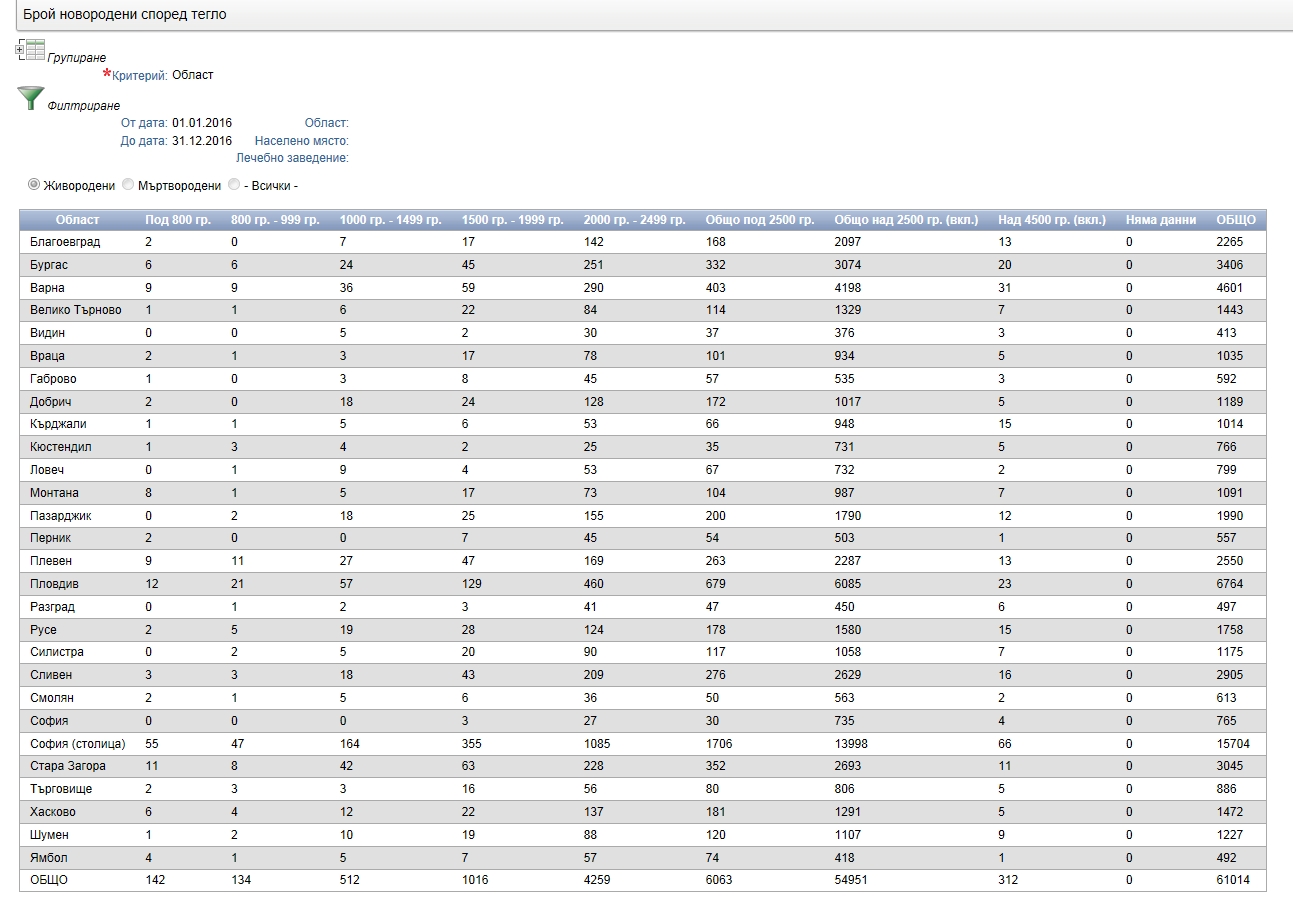Click the page title Брой новородени според тегло
Screen dimensions: 1293x909
tap(125, 15)
